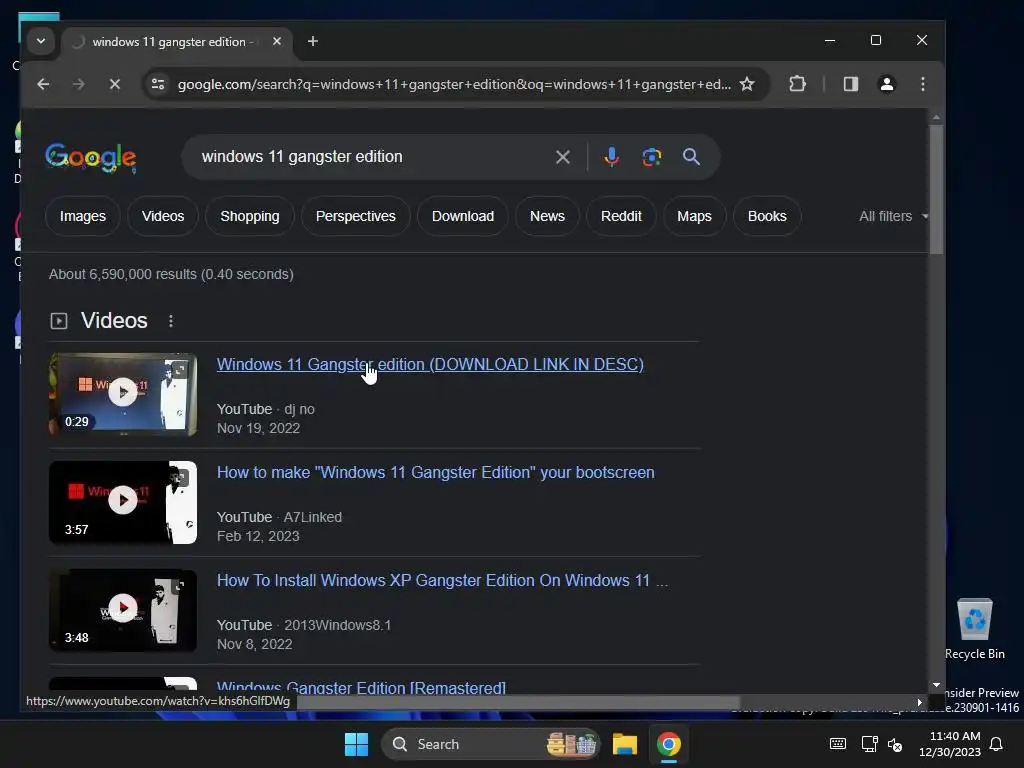This screenshot has width=1024, height=768.
Task: Select the Recycle Bin desktop icon
Action: [x=974, y=629]
